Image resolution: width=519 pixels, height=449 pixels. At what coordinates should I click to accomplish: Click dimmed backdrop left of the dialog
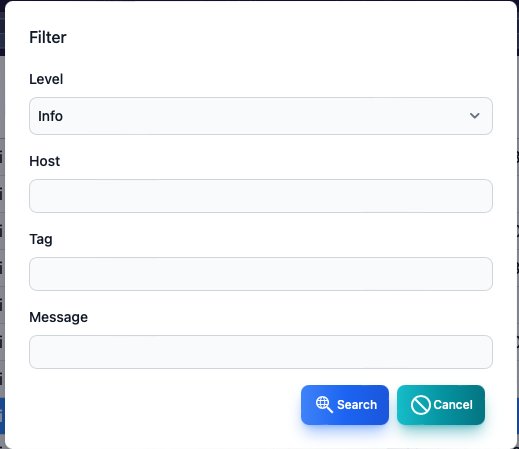(x=2, y=233)
